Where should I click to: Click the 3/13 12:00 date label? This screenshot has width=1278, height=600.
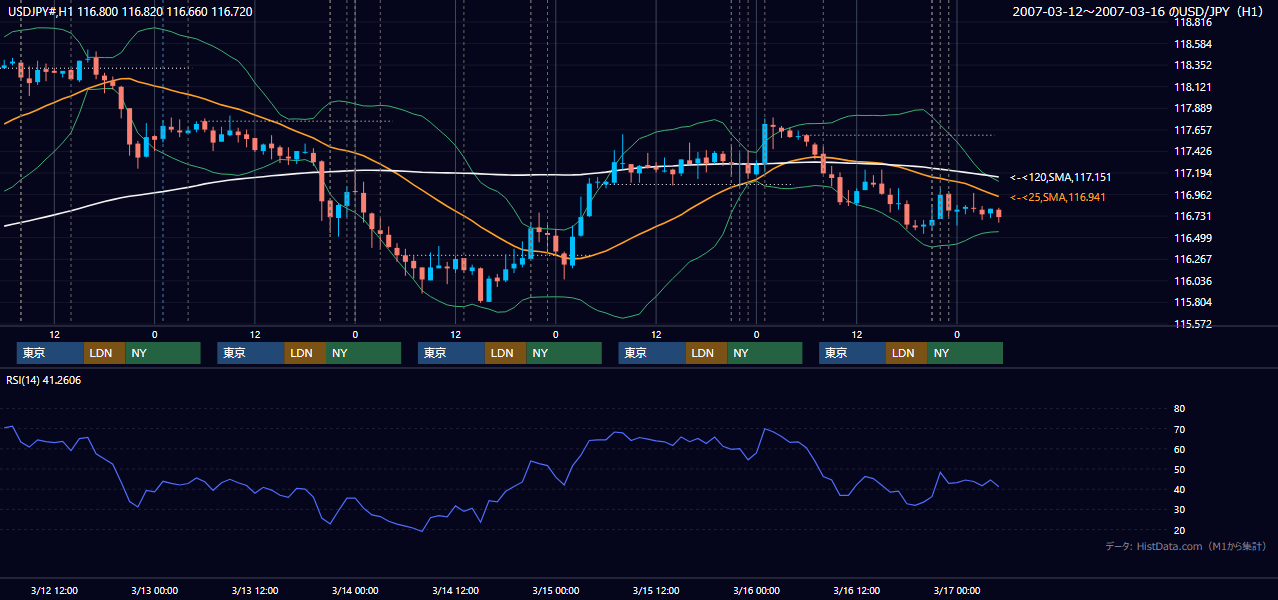coord(254,591)
